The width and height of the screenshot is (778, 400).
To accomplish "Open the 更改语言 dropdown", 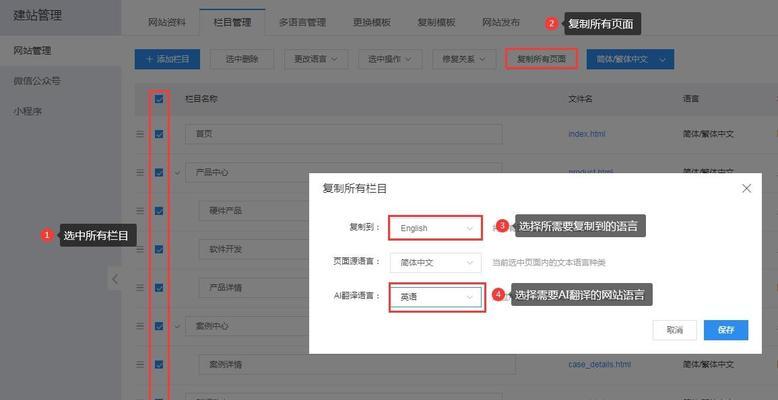I will [316, 59].
